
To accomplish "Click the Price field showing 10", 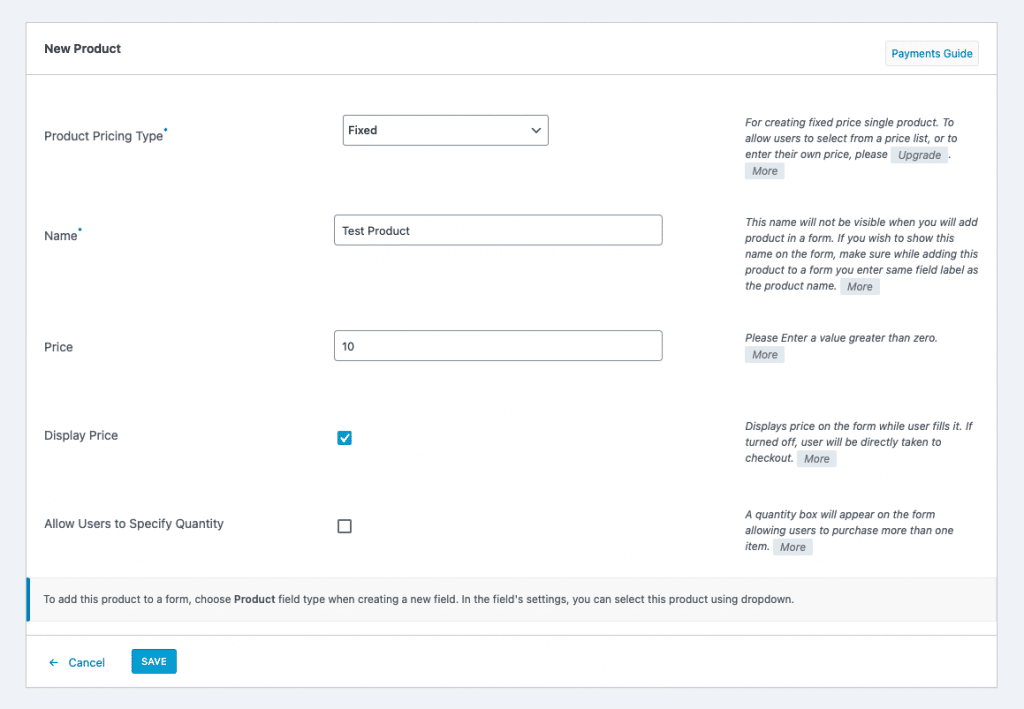I will (498, 345).
